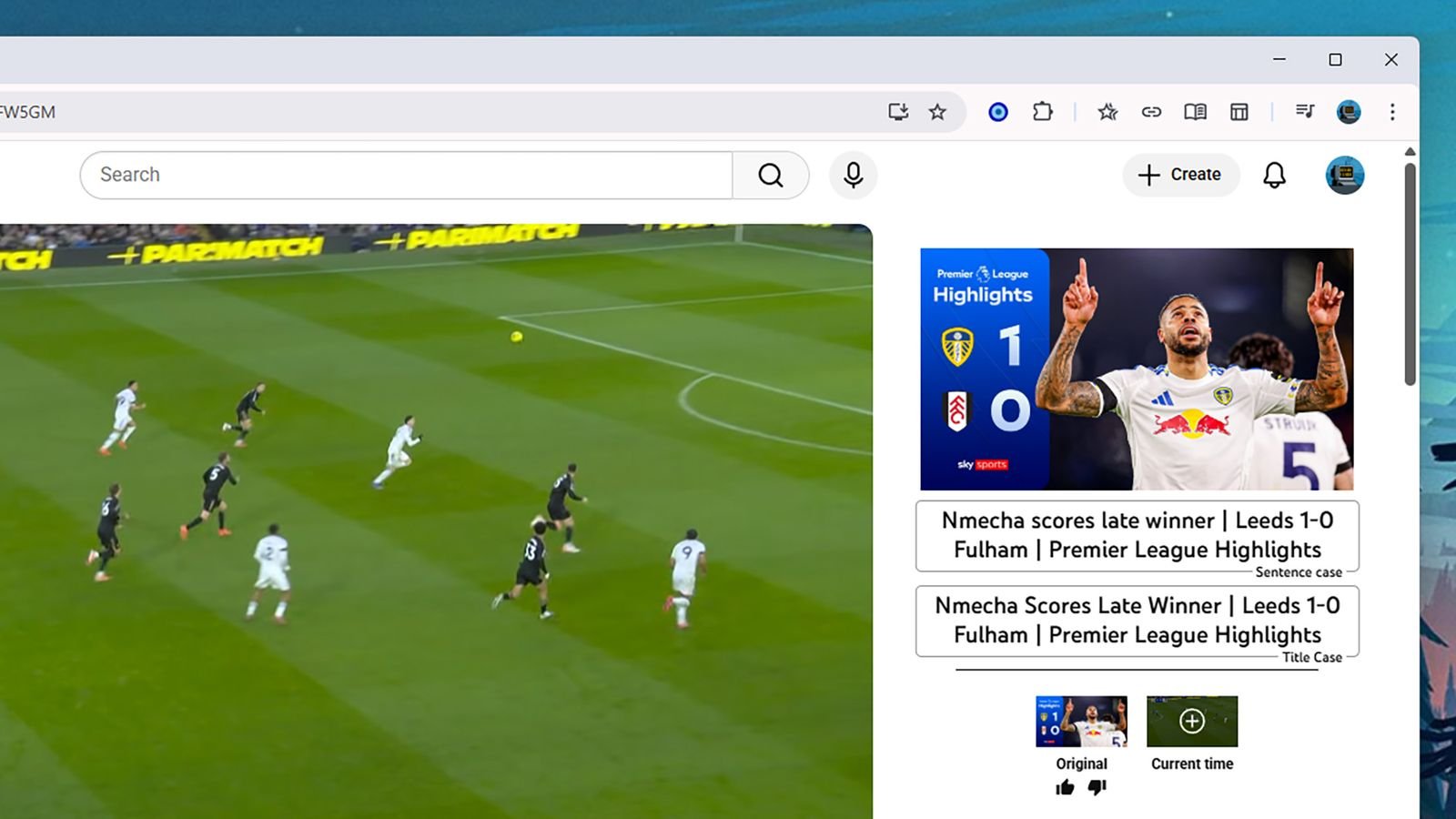
Task: Focus the YouTube Search input field
Action: point(407,175)
